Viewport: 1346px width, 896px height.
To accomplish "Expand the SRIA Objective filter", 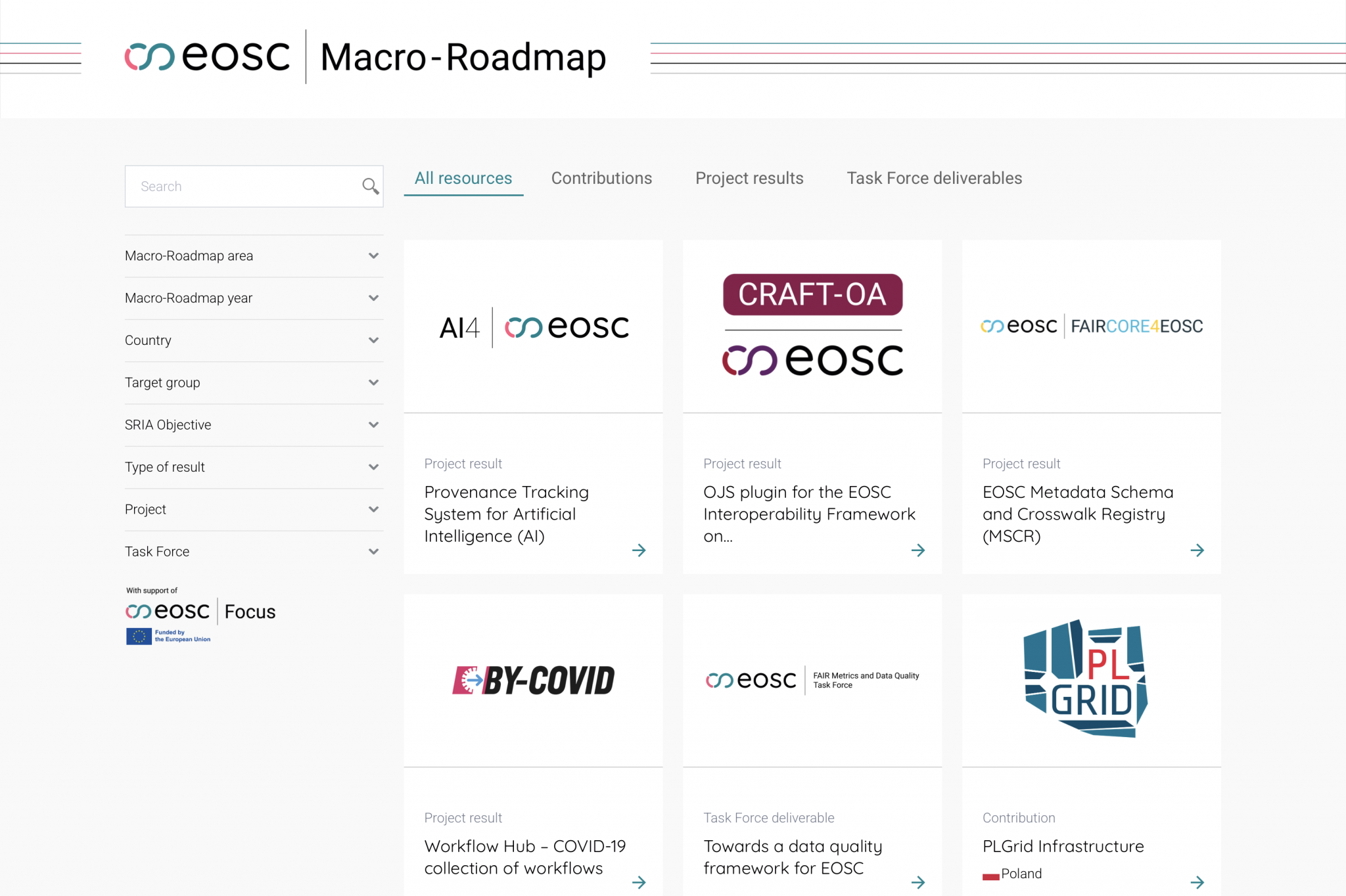I will pyautogui.click(x=373, y=425).
